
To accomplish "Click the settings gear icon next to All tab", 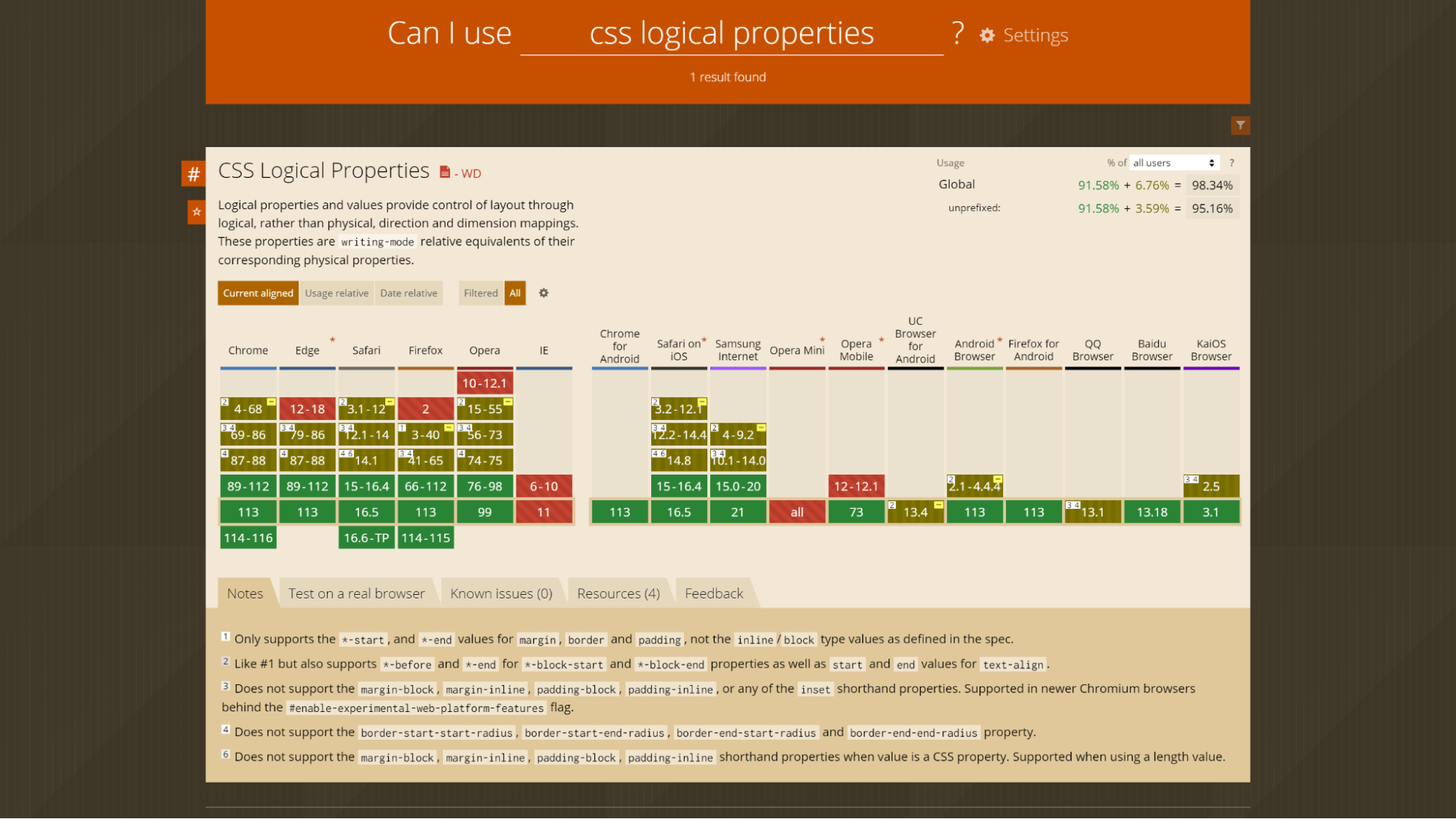I will [x=543, y=293].
